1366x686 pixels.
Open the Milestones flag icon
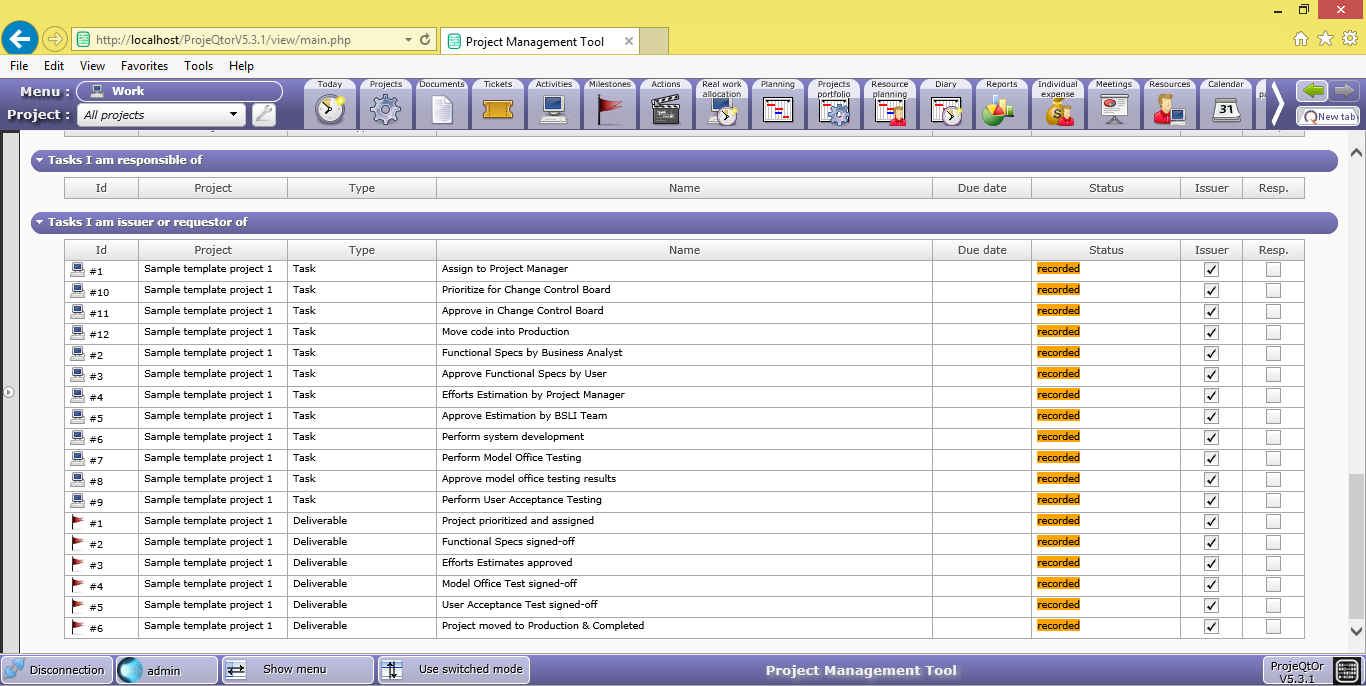(x=609, y=109)
